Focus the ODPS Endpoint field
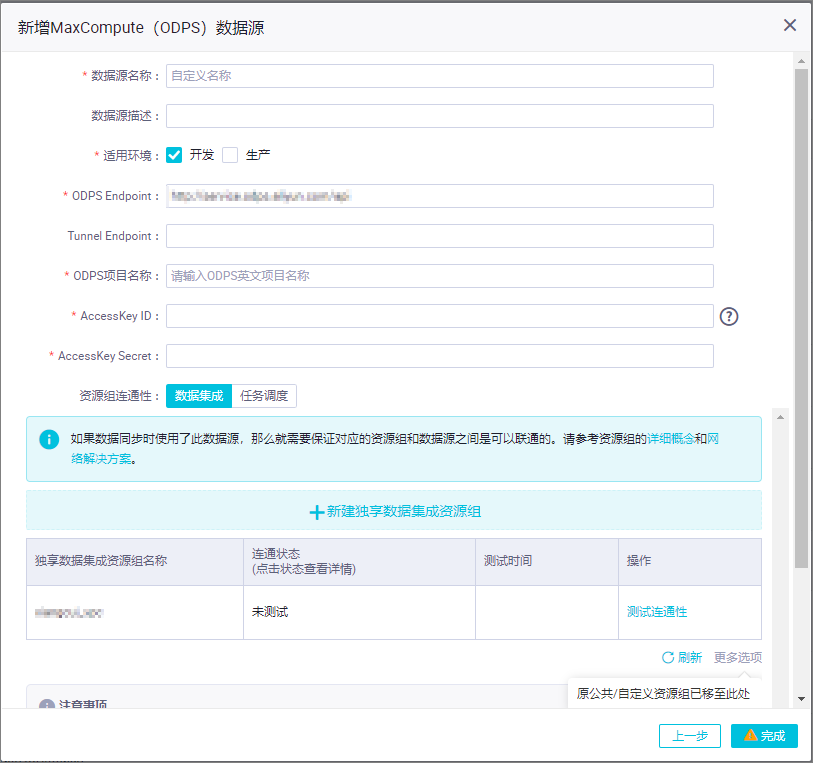Image resolution: width=813 pixels, height=763 pixels. [x=440, y=196]
